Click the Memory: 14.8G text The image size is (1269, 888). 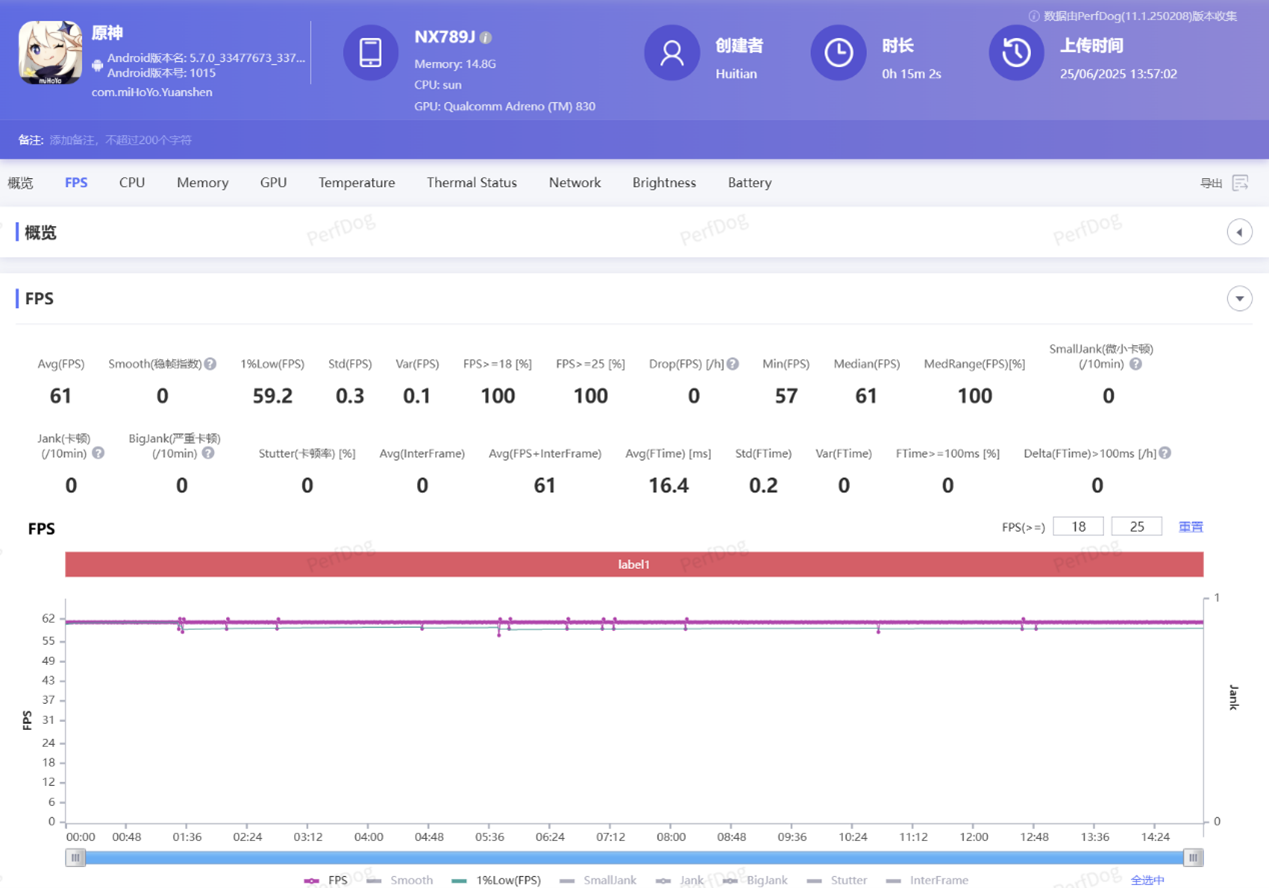(x=455, y=64)
